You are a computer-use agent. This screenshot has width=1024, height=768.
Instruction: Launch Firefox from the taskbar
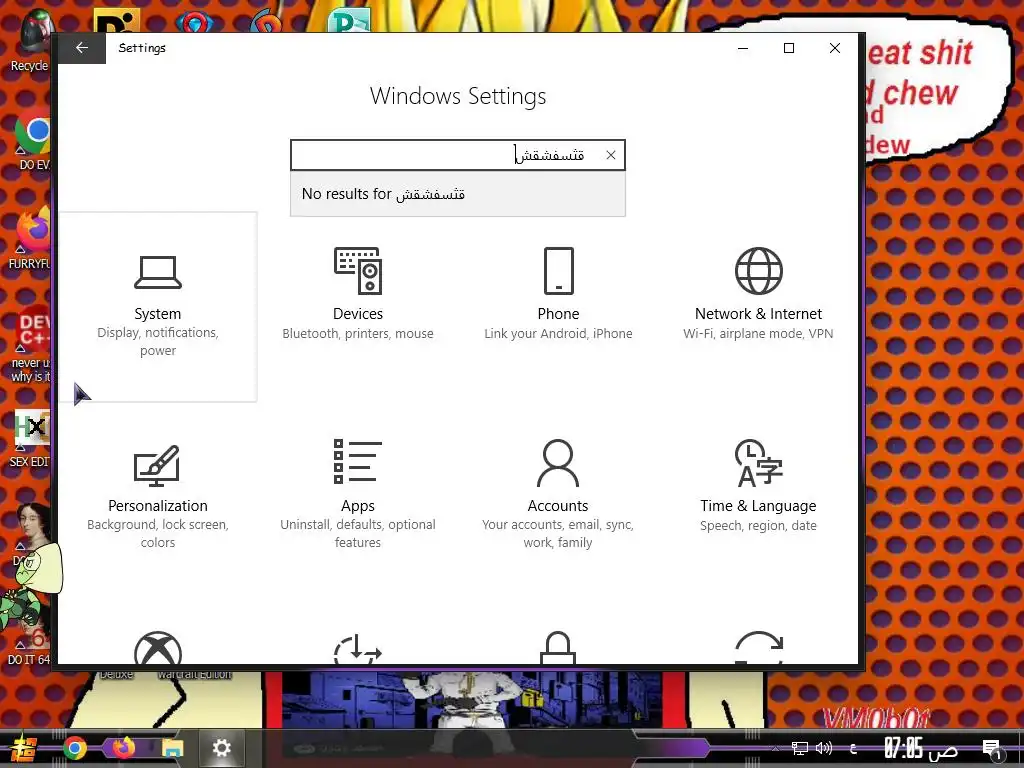coord(123,748)
